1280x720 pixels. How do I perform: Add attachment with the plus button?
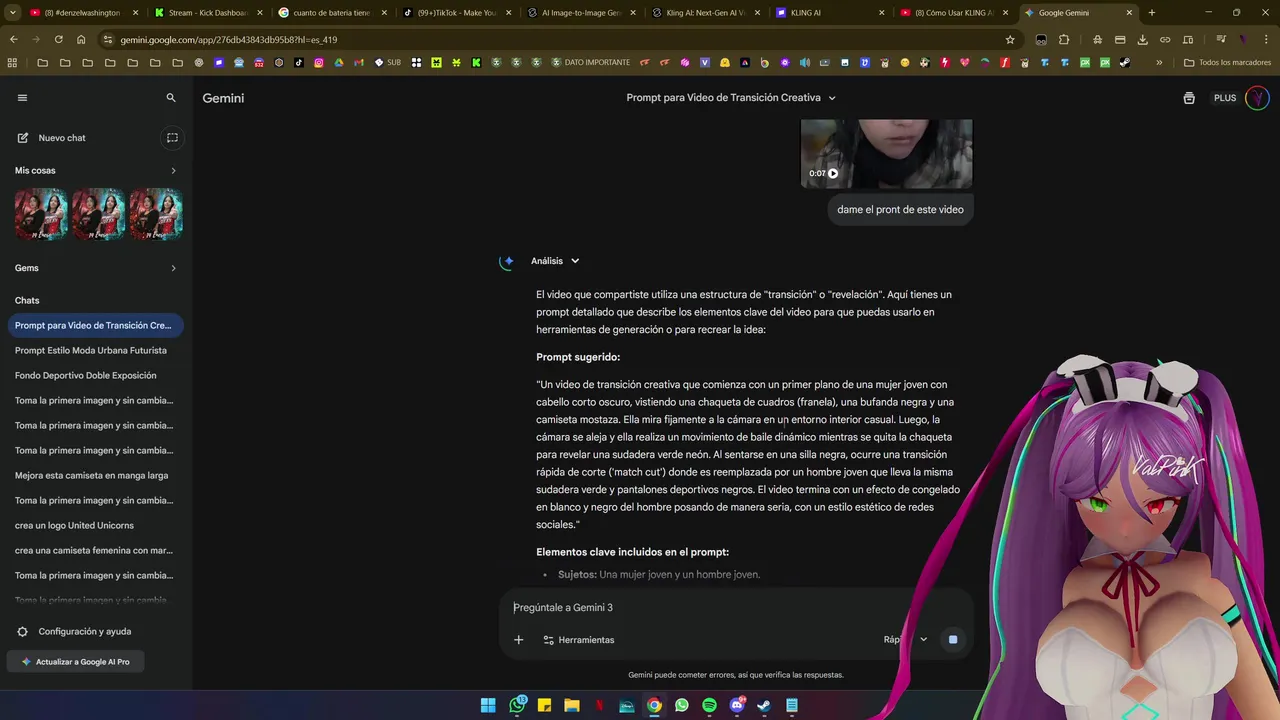[518, 640]
